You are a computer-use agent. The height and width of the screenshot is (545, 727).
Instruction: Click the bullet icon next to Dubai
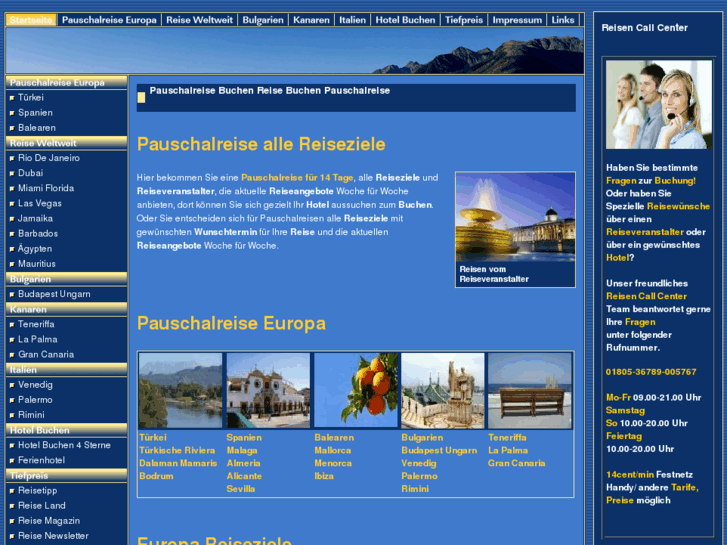click(12, 173)
